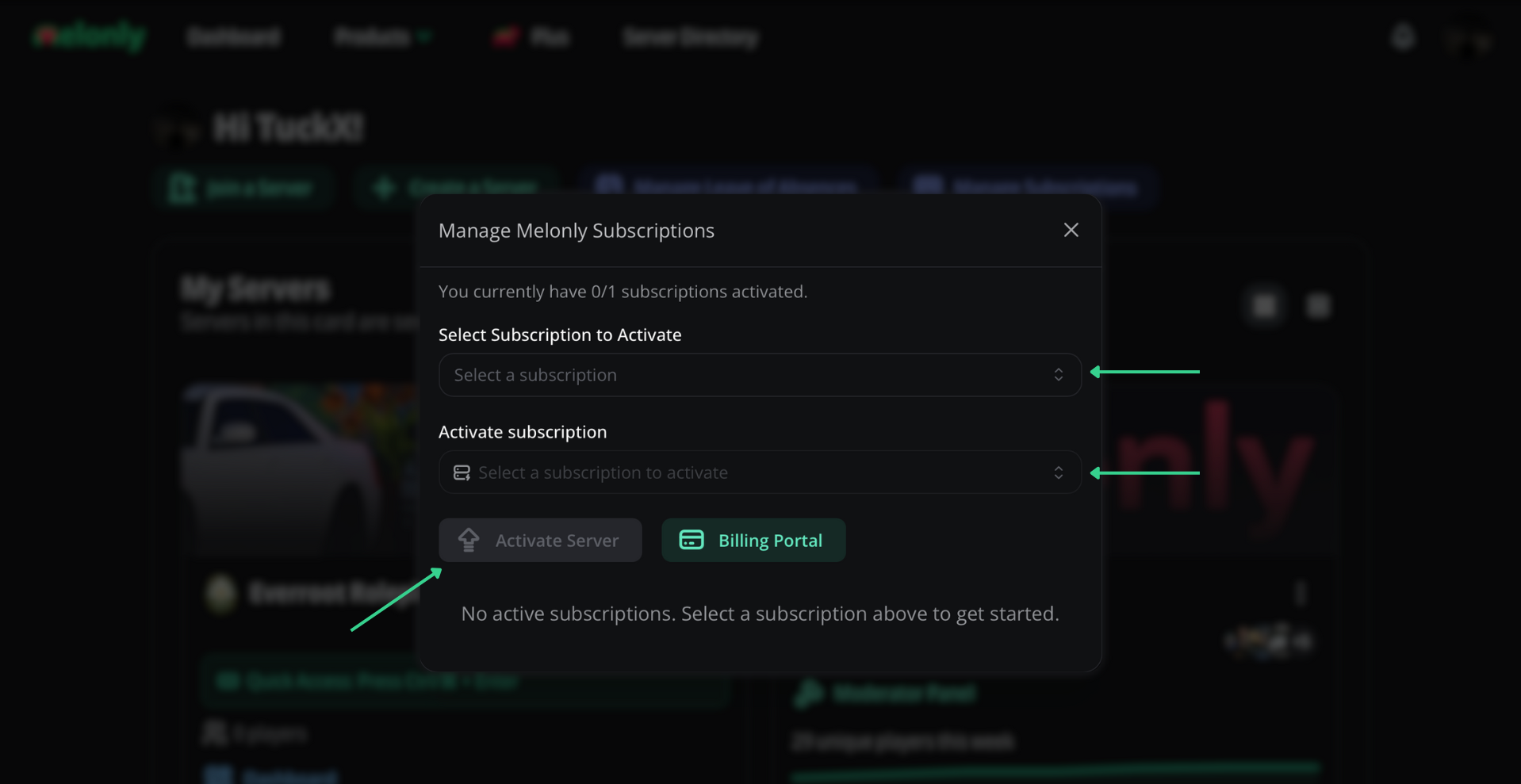Click the Melonly logo in the top bar
The height and width of the screenshot is (784, 1521).
(x=89, y=36)
